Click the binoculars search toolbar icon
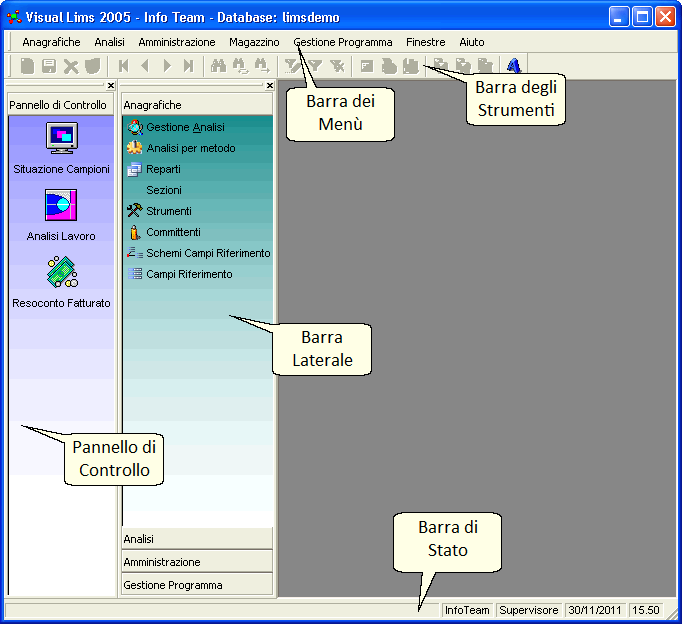 [x=218, y=66]
